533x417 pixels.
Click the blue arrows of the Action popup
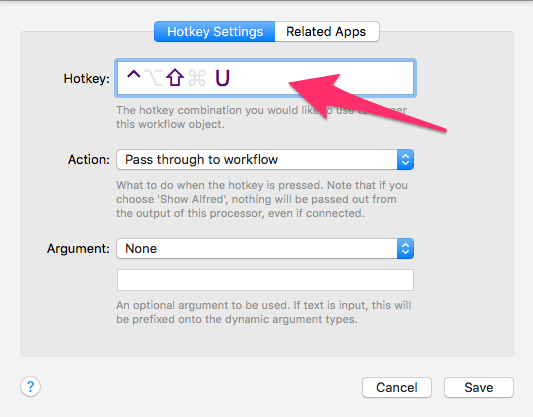tap(405, 159)
